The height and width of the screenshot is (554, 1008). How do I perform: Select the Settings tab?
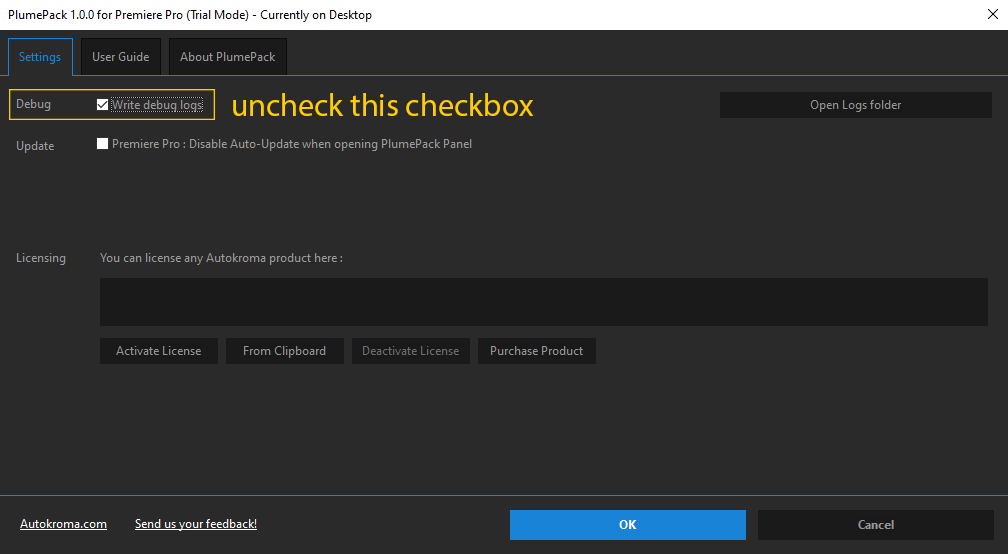point(40,57)
